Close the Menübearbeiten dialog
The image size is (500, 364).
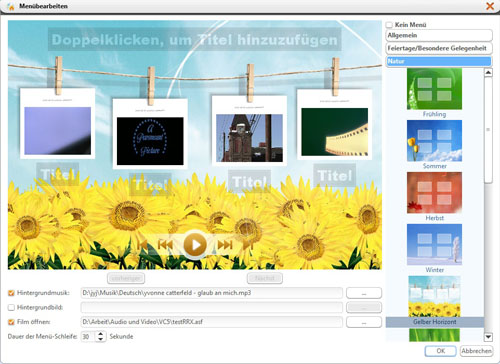click(490, 6)
